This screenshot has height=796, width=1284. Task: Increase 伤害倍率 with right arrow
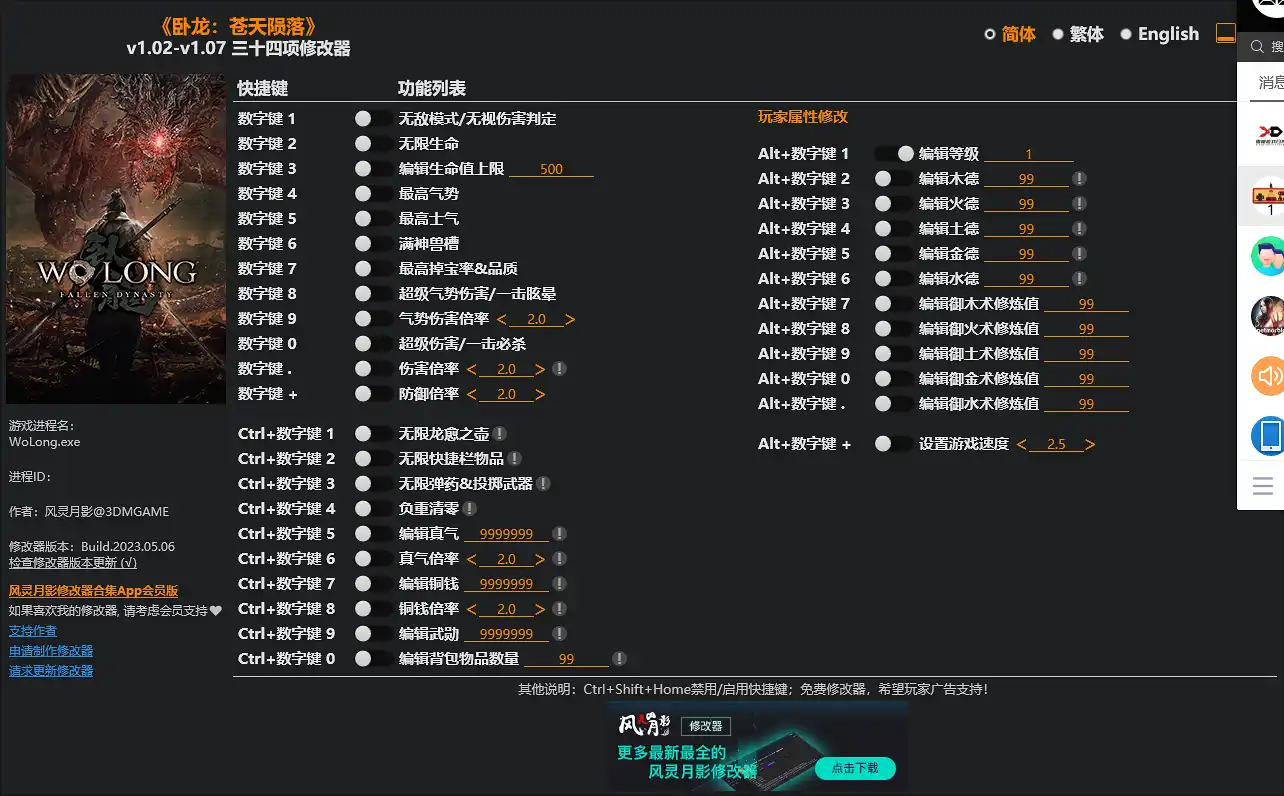pos(540,370)
